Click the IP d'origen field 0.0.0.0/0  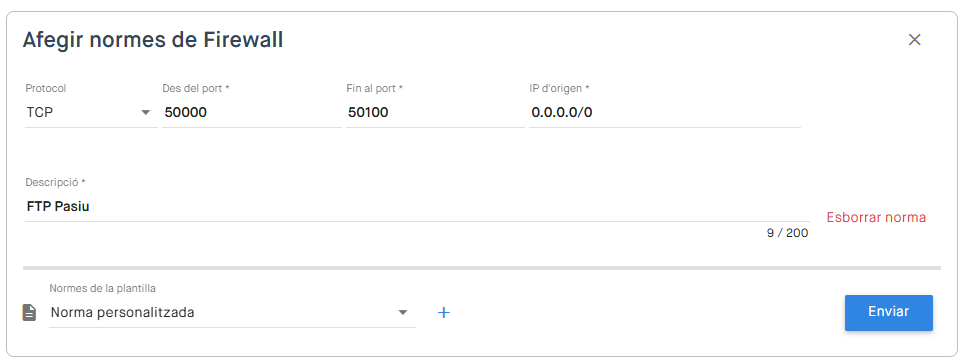665,113
